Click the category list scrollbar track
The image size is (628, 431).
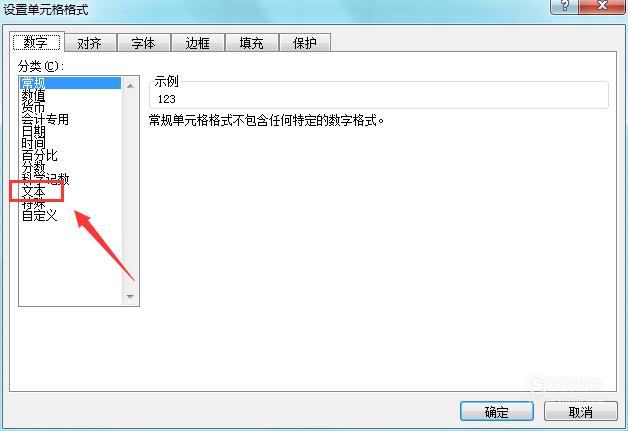coord(130,191)
